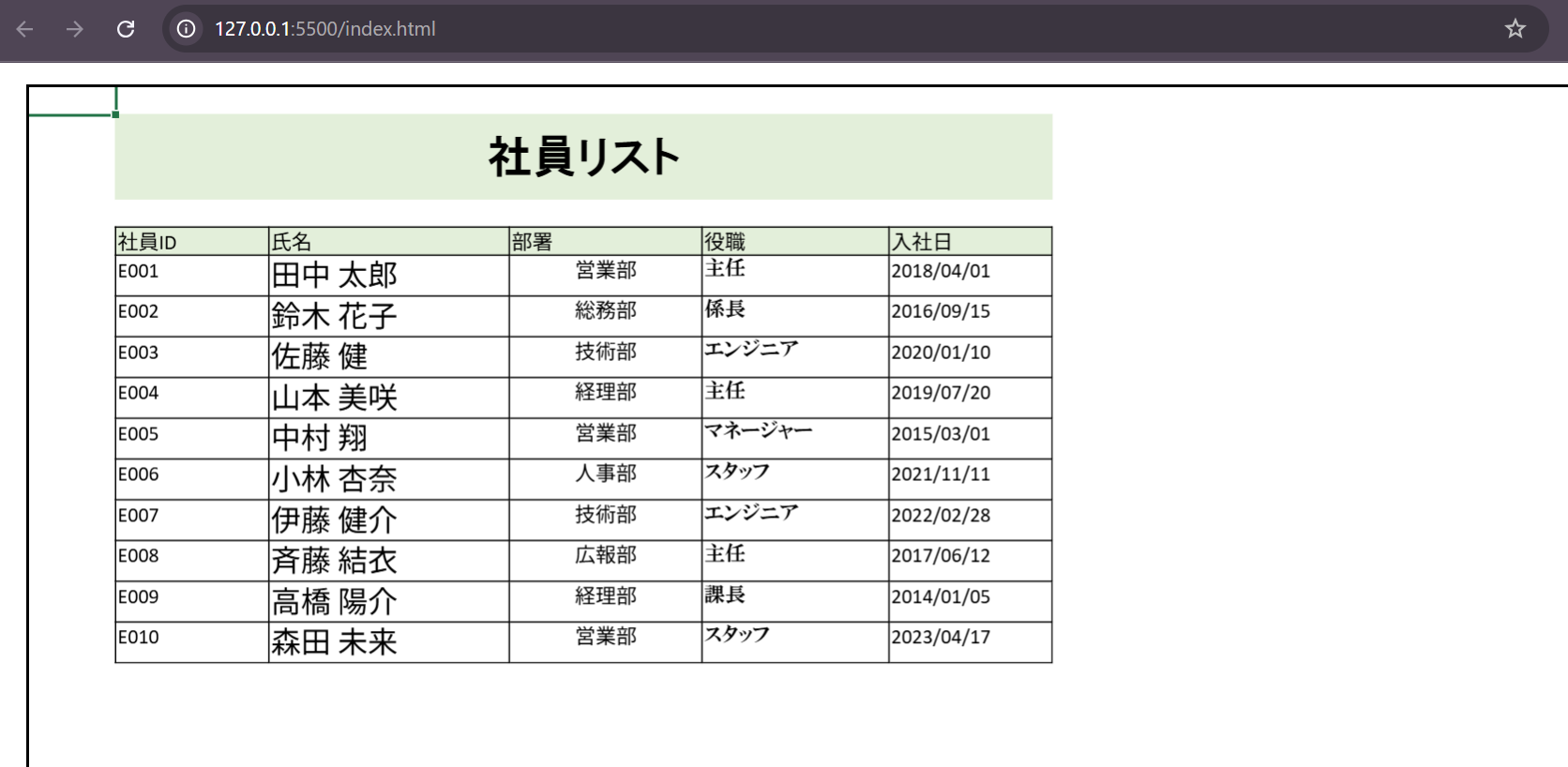Image resolution: width=1568 pixels, height=767 pixels.
Task: Click the date 2014/01/05
Action: pyautogui.click(x=941, y=597)
